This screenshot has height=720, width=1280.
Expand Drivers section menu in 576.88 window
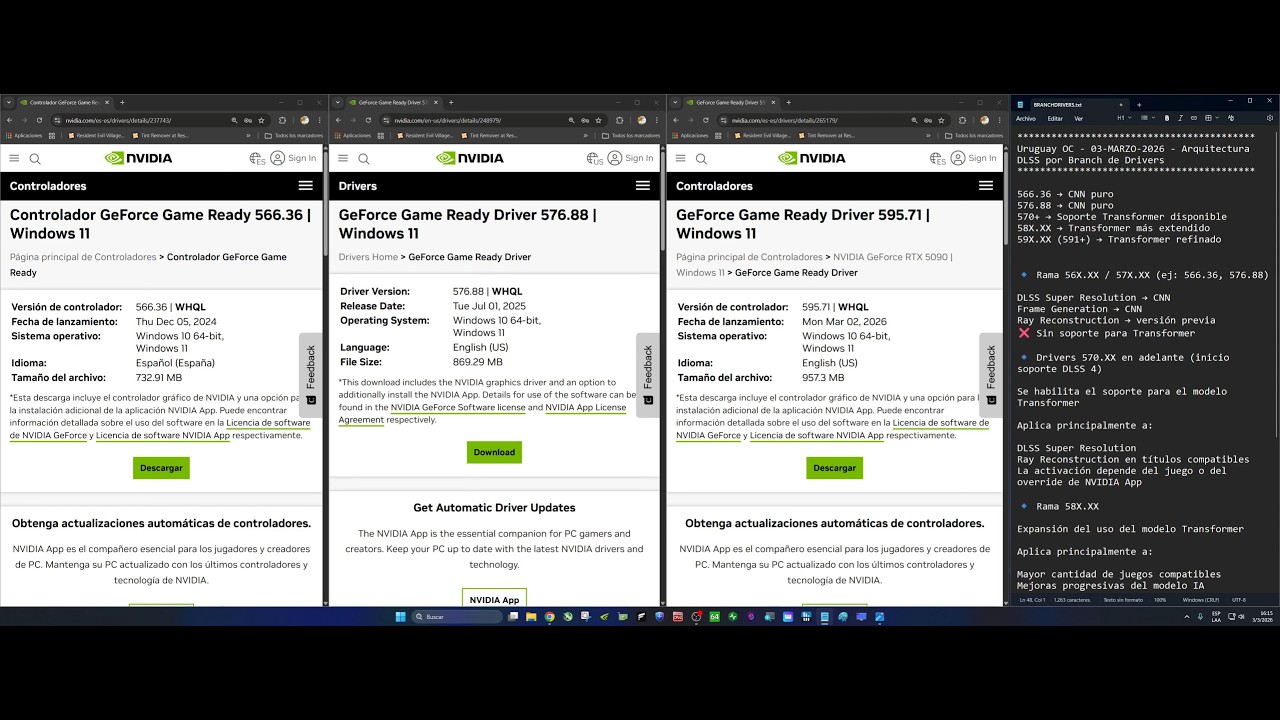(x=643, y=186)
